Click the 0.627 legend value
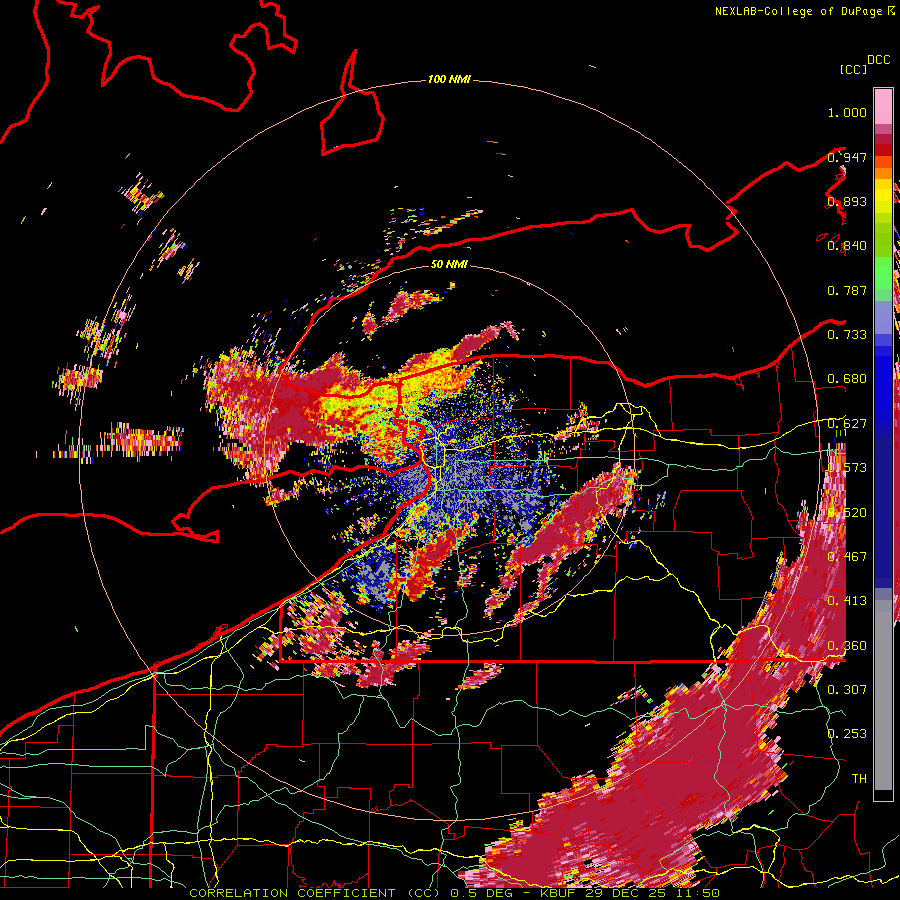Screen dimensions: 900x900 coord(847,424)
